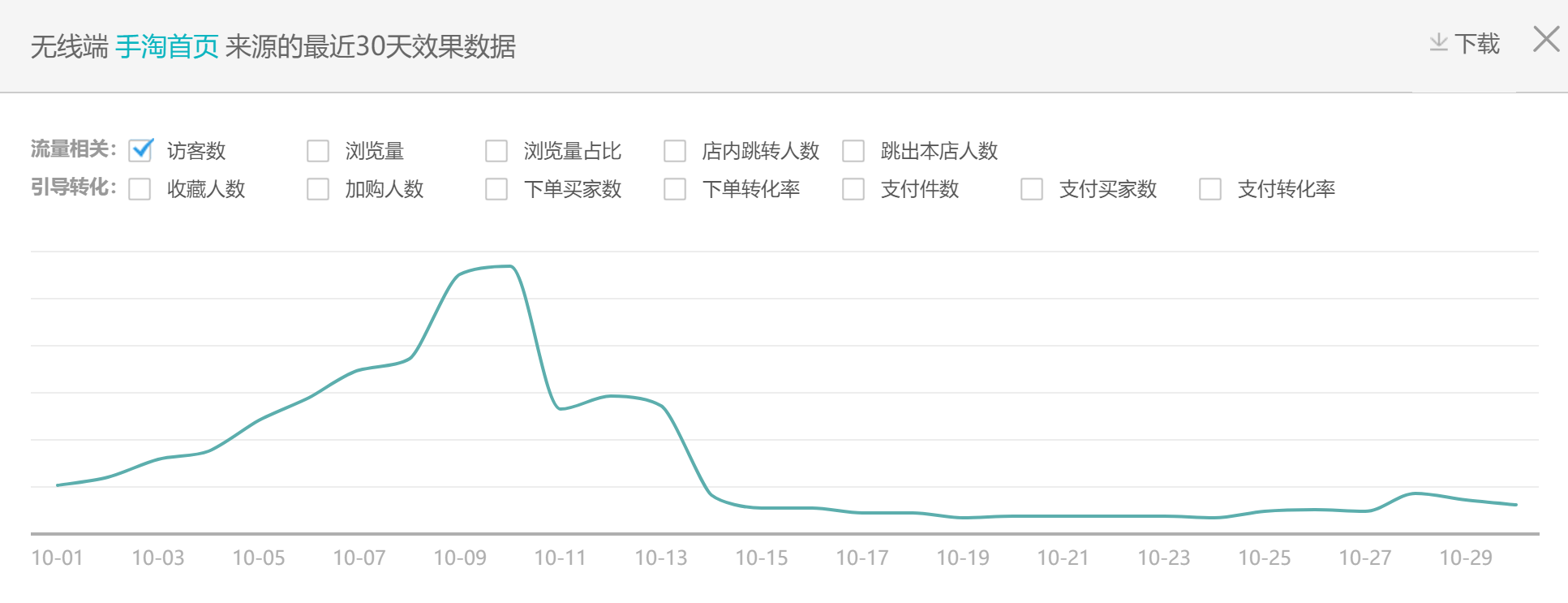Click the download arrow icon

1438,42
